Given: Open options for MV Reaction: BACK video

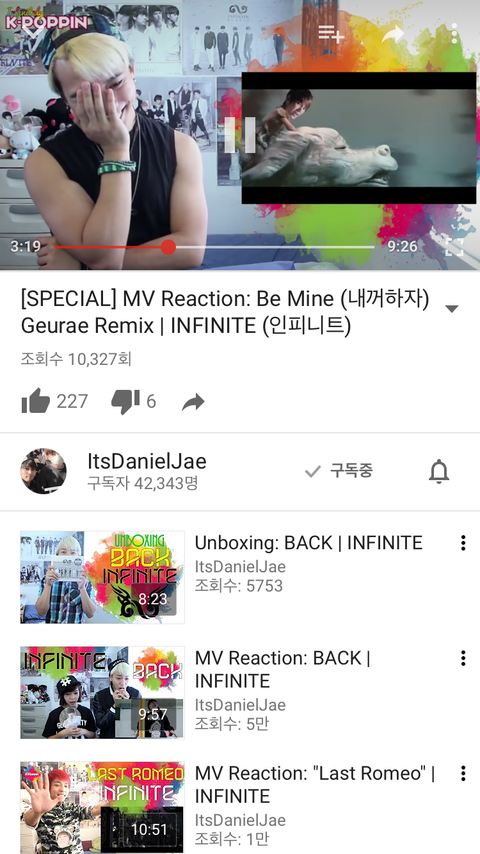Looking at the screenshot, I should click(x=463, y=658).
